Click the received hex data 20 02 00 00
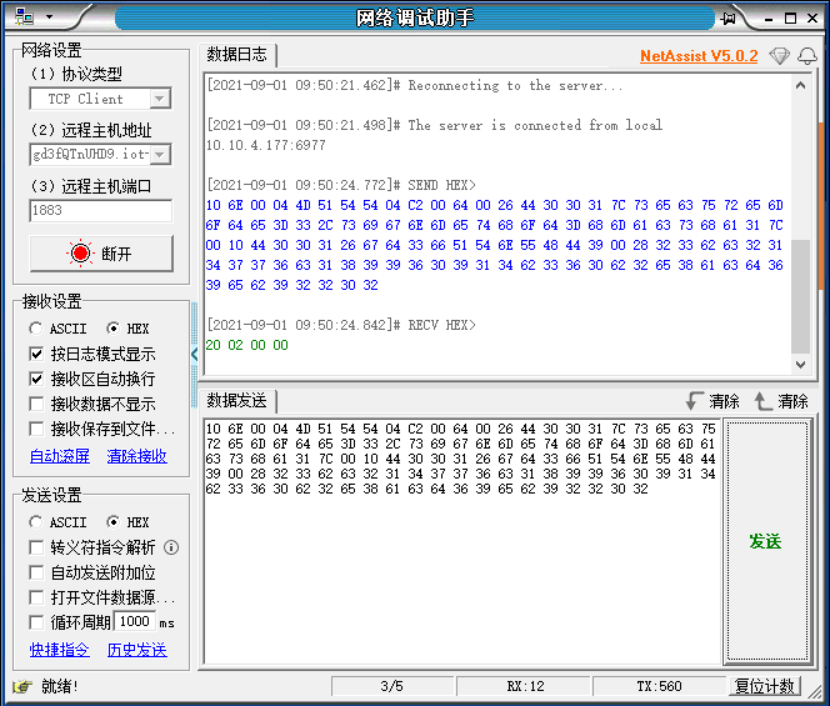This screenshot has height=706, width=830. point(247,345)
